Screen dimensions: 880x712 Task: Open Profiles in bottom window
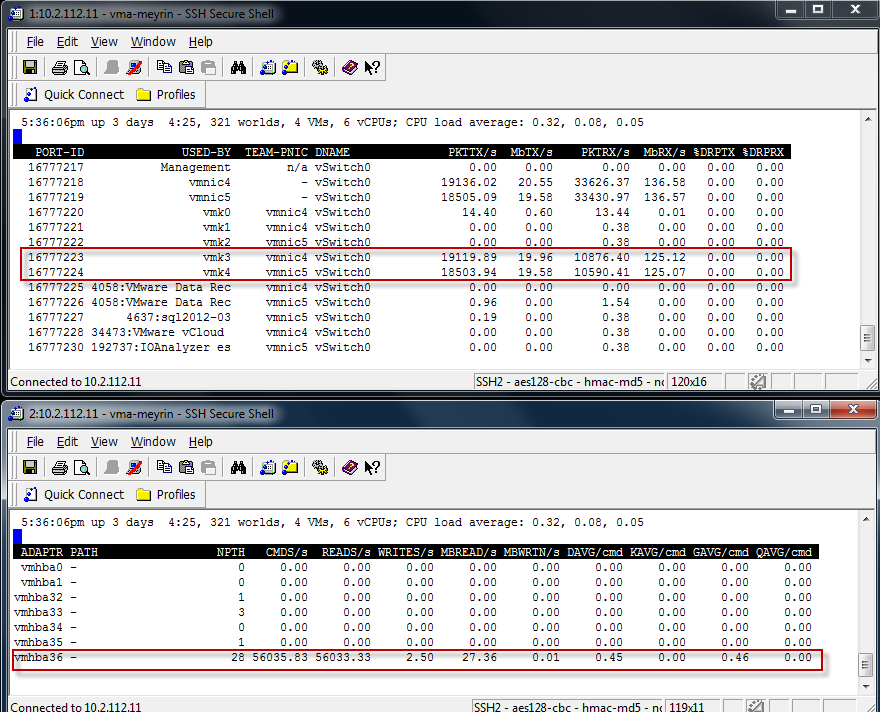(x=166, y=495)
